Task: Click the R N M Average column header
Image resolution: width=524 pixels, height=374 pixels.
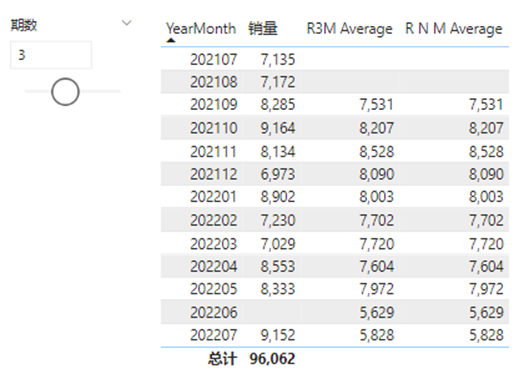Action: pyautogui.click(x=453, y=29)
